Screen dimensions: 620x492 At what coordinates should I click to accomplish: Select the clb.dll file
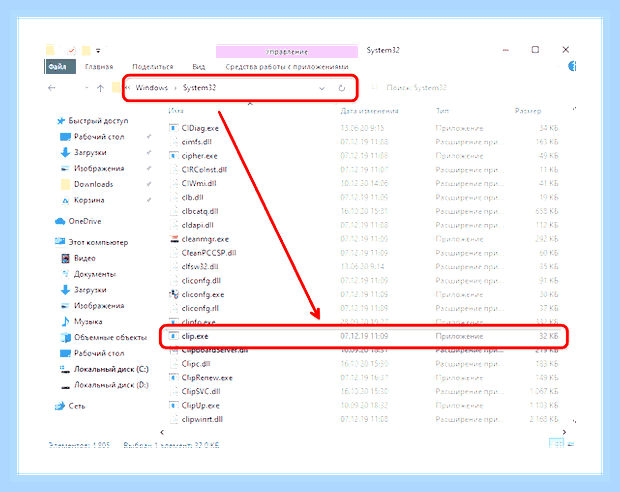click(x=192, y=197)
